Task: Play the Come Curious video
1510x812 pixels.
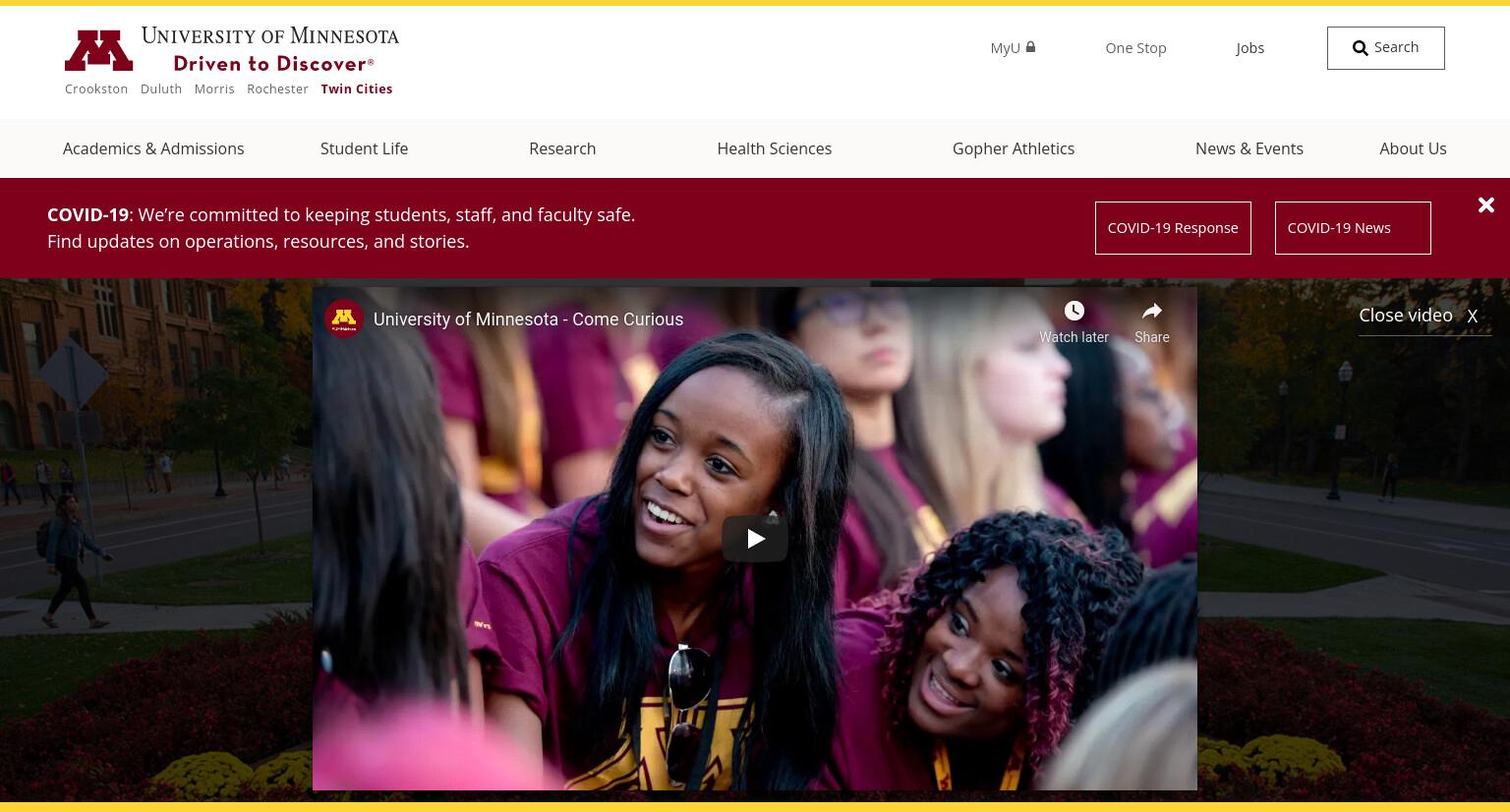Action: coord(755,539)
